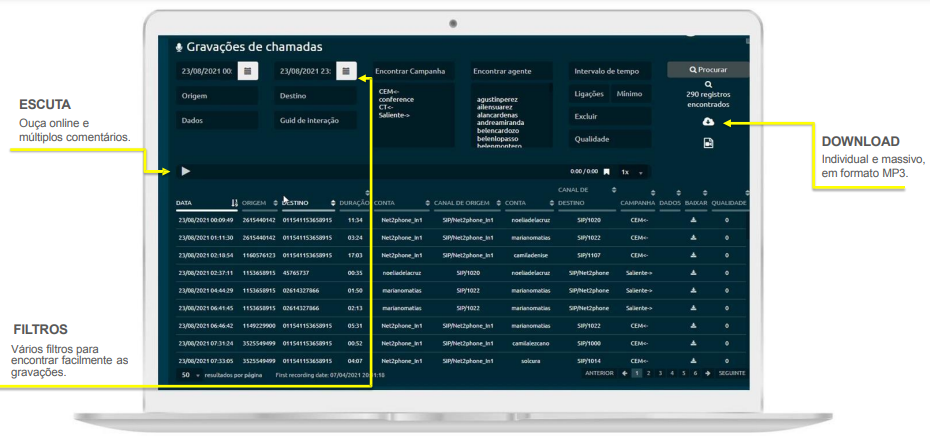The width and height of the screenshot is (930, 436).
Task: Select the conference campaign in the list
Action: point(397,99)
